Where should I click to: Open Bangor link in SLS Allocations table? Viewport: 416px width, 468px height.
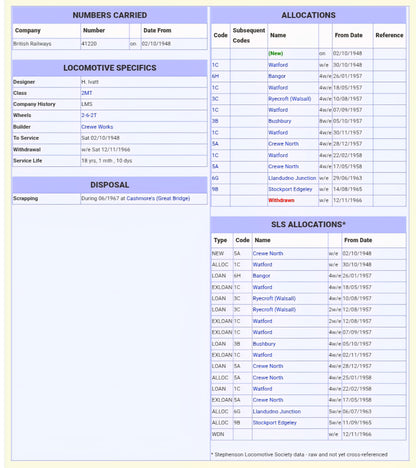pos(261,276)
